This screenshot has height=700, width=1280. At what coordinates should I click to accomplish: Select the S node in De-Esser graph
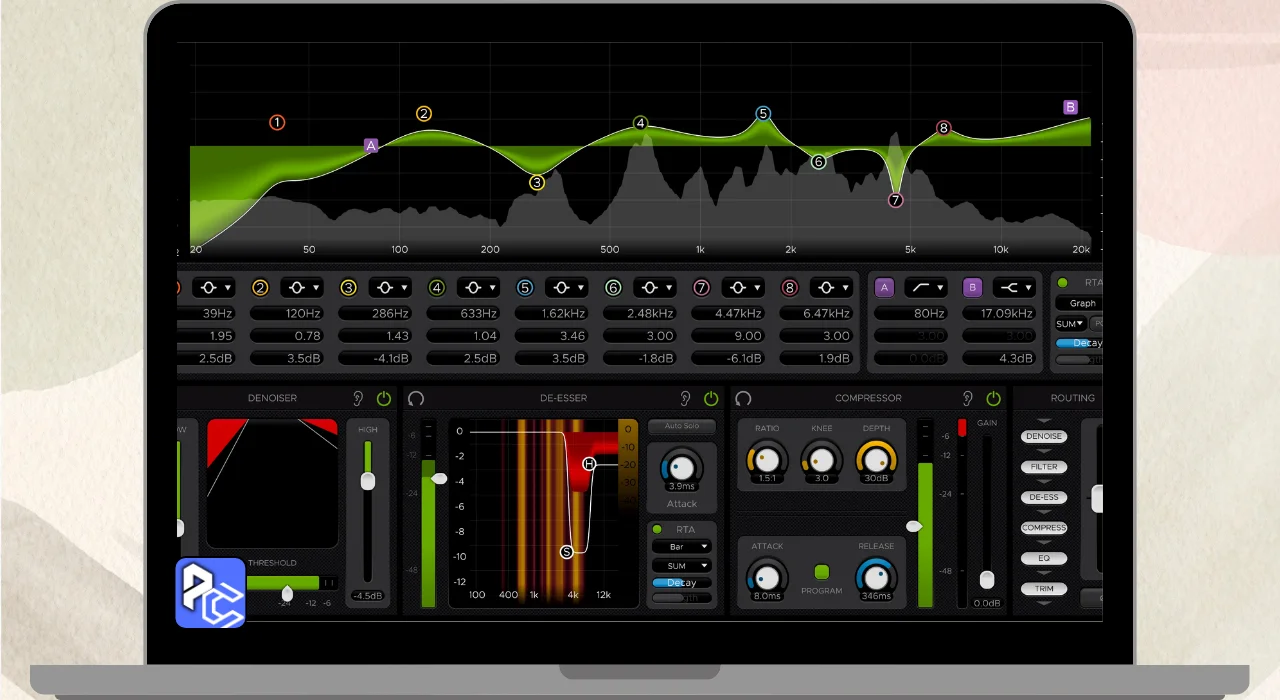[567, 551]
